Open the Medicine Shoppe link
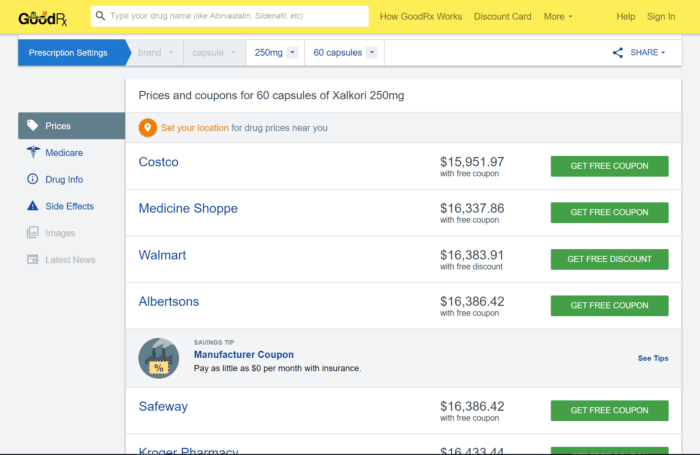 (188, 209)
